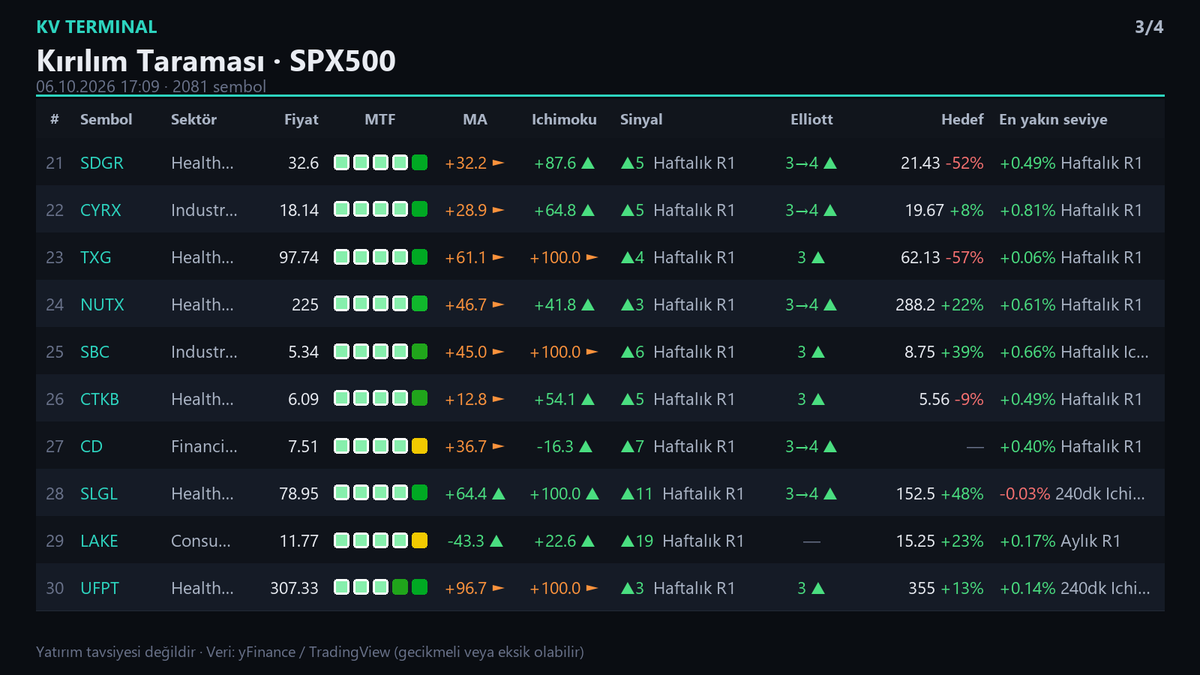Image resolution: width=1200 pixels, height=675 pixels.
Task: Click the SBC symbol
Action: 95,352
